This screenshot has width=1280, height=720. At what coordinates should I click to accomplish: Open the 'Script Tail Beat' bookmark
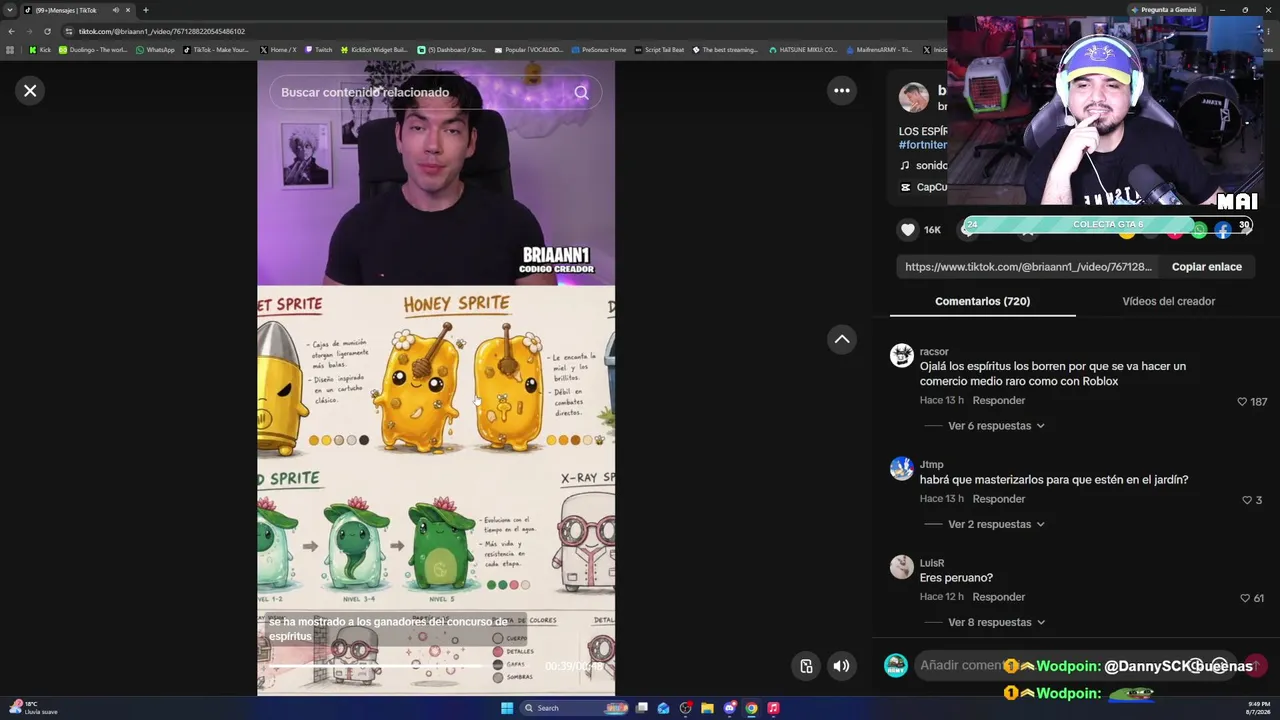point(659,50)
